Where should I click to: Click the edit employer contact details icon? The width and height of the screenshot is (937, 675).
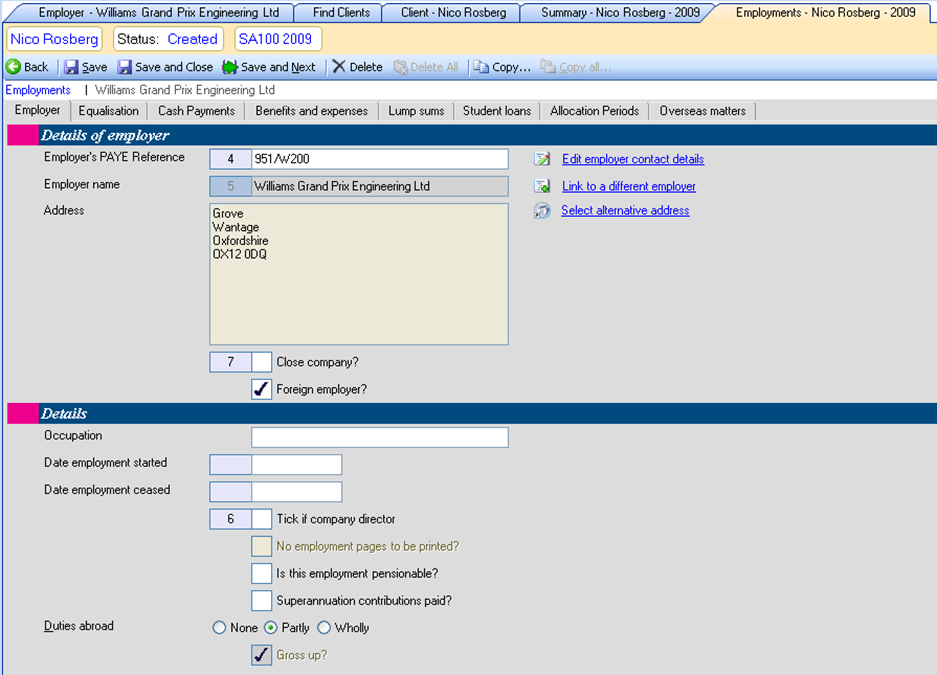(x=542, y=159)
